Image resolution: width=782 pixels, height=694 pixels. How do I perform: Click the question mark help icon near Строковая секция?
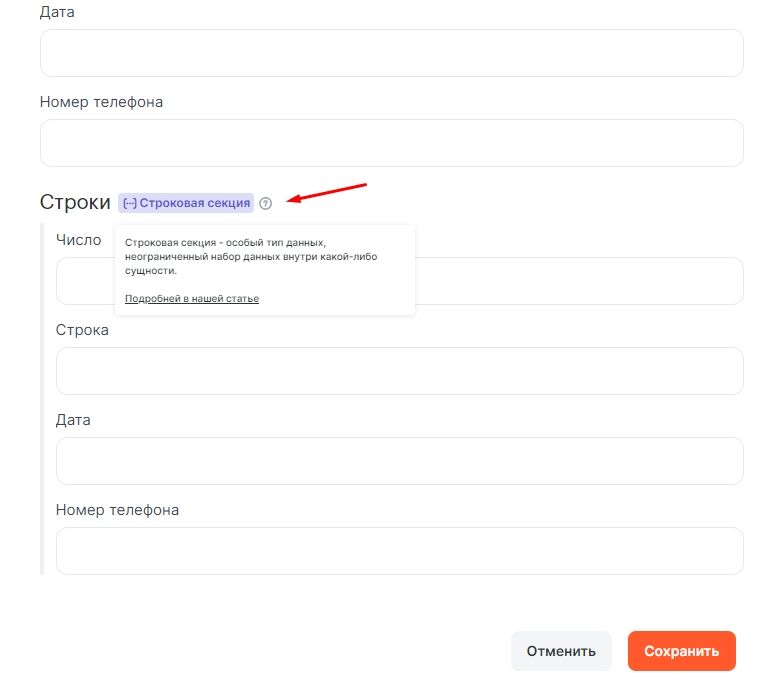point(265,203)
